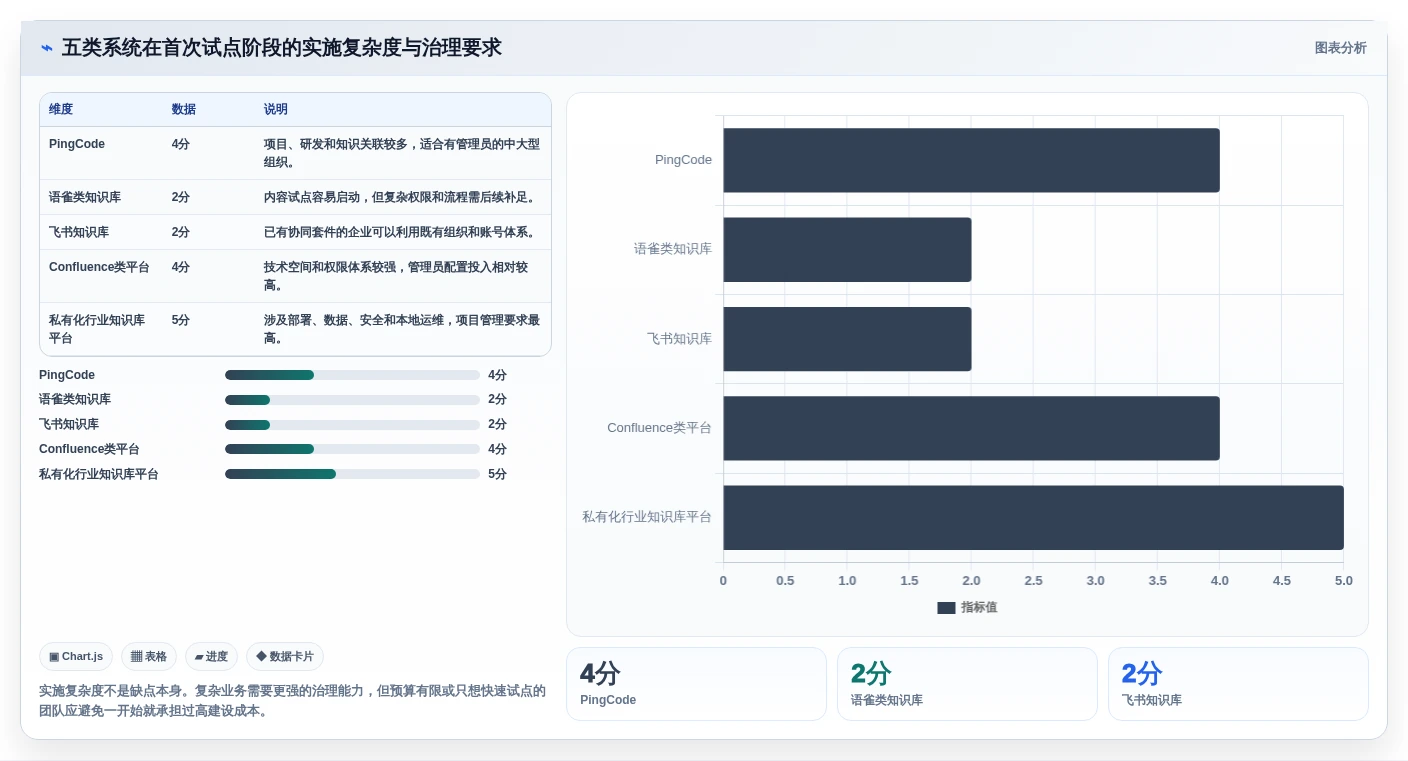Screen dimensions: 1408x761
Task: Click the 5分 value in the table
Action: point(181,320)
